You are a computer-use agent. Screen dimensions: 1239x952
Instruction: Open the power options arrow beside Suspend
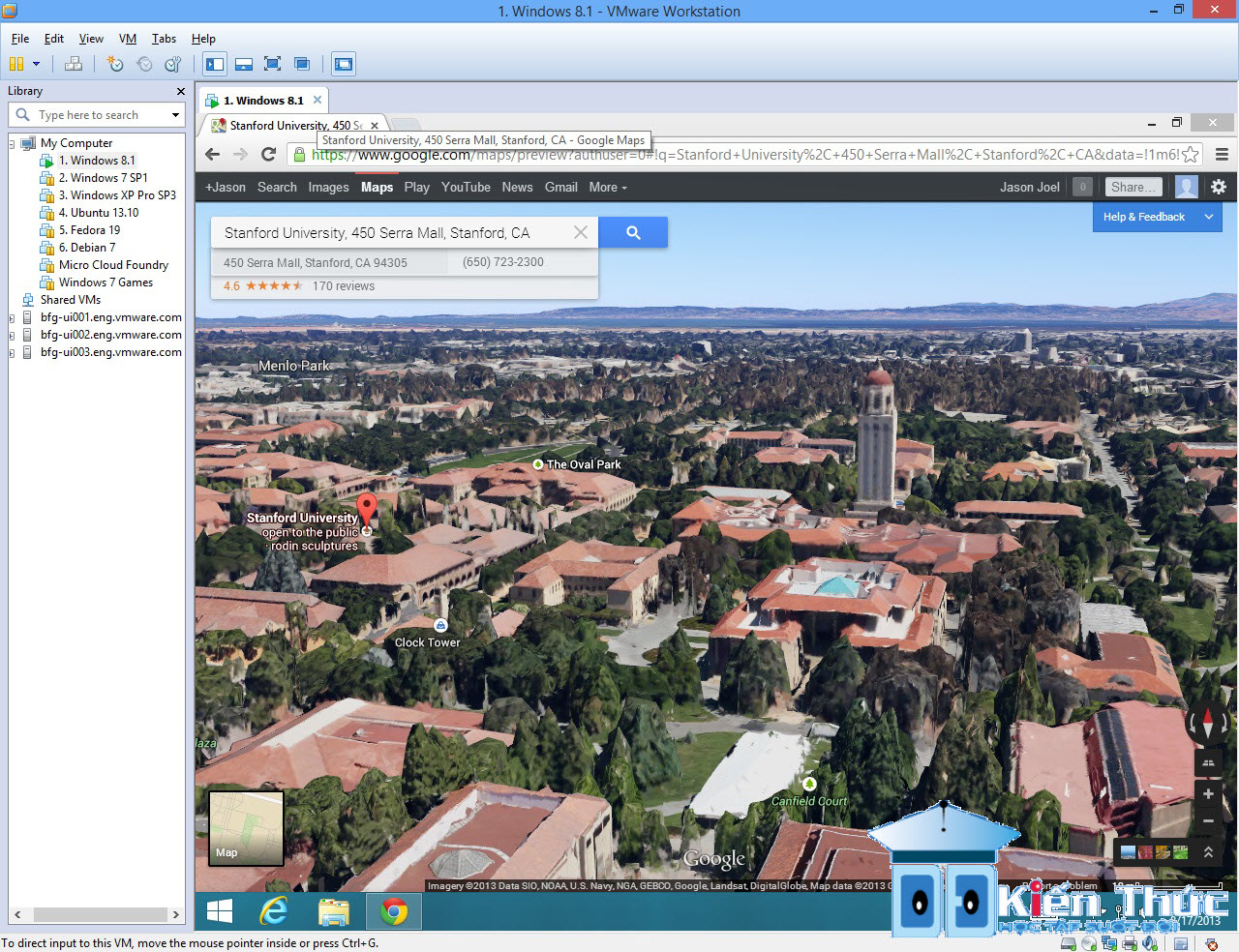37,64
